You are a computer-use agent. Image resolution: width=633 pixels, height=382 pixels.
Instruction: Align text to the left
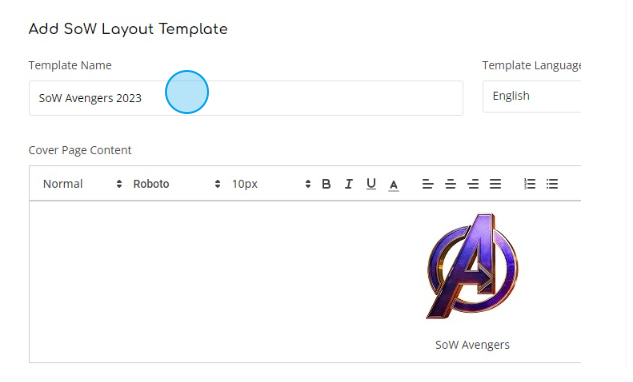pyautogui.click(x=428, y=184)
